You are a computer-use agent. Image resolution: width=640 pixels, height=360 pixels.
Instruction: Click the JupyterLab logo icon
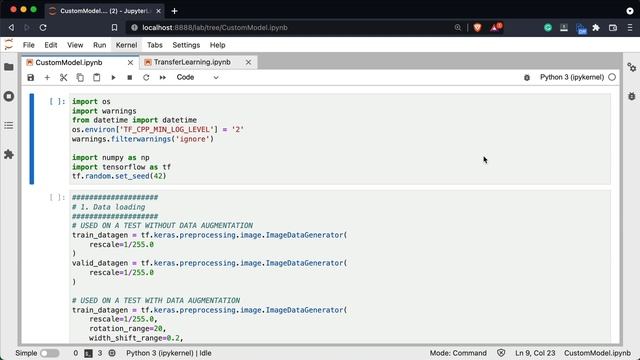(9, 44)
